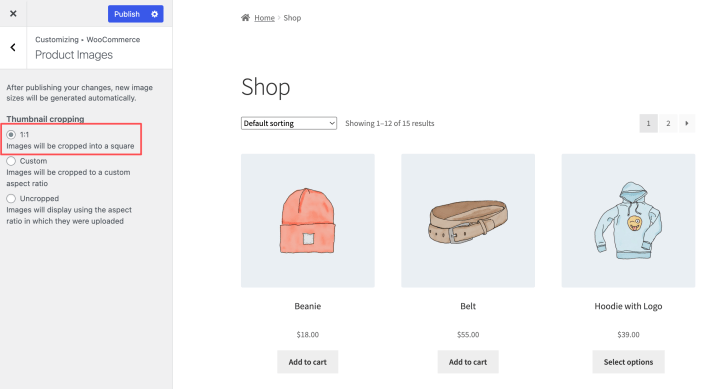The height and width of the screenshot is (389, 702).
Task: Click the Publish button
Action: pos(127,14)
